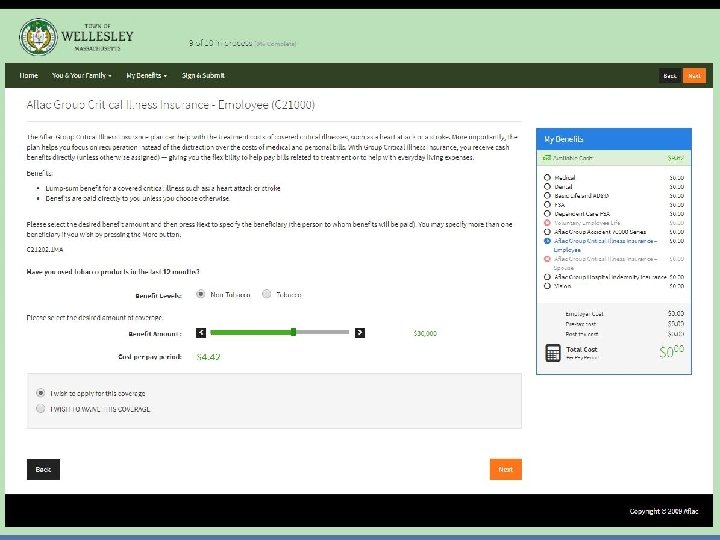This screenshot has width=720, height=540.
Task: Go to the Home menu item
Action: [x=28, y=75]
